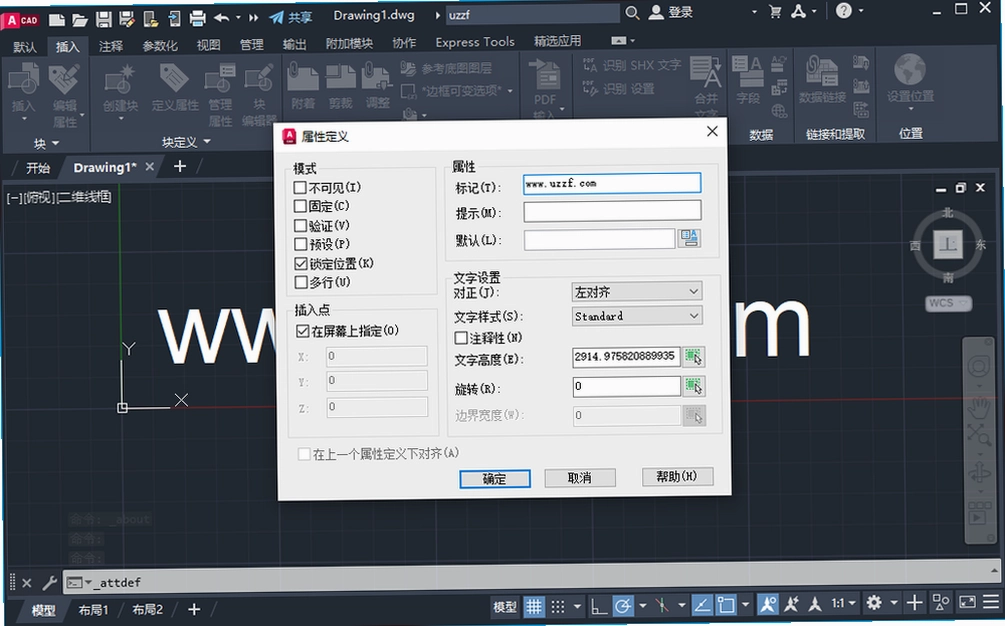Click the Cancel (取消) button
This screenshot has width=1005, height=626.
coord(580,477)
